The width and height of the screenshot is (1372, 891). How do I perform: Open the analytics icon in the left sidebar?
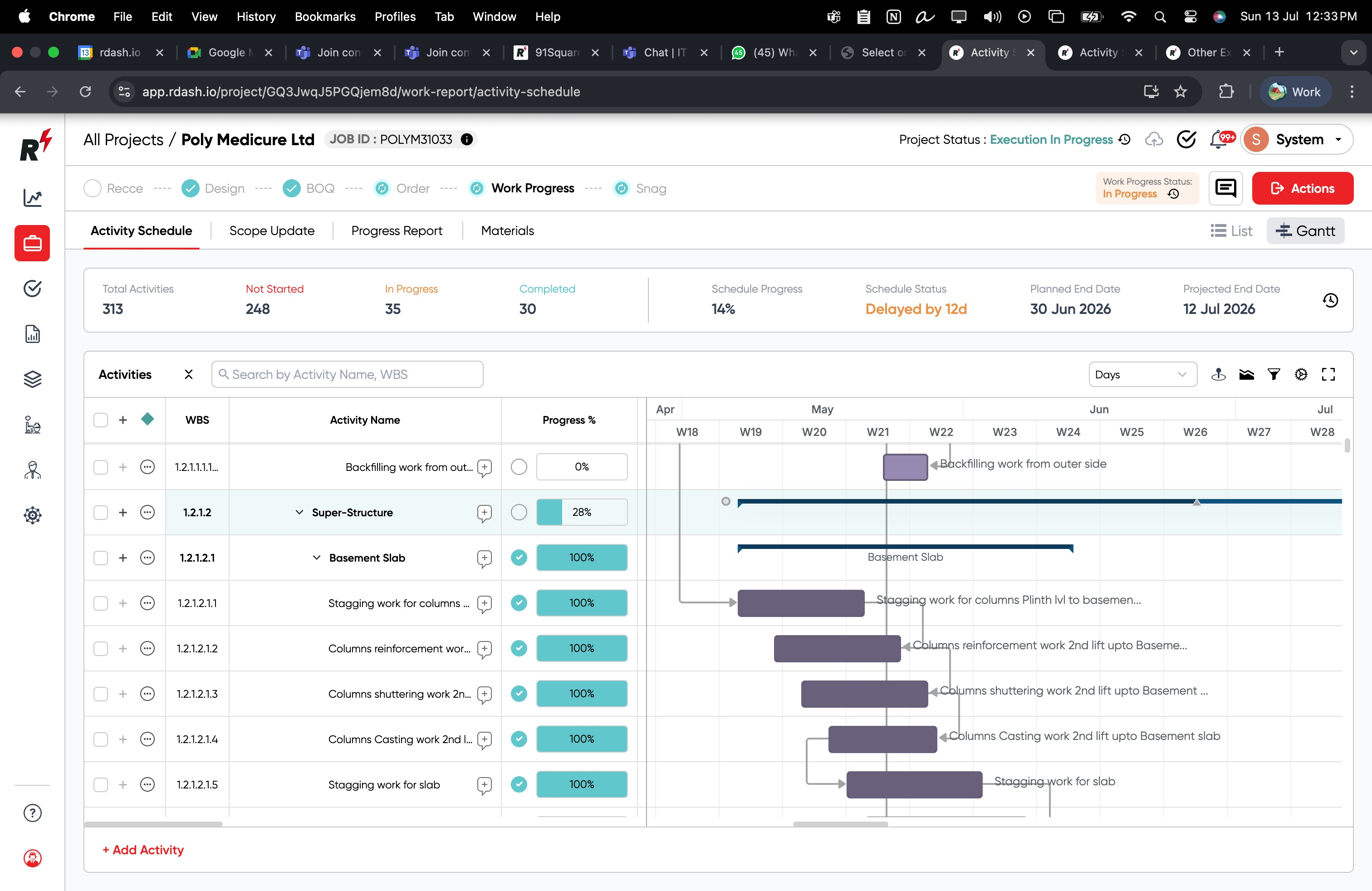pyautogui.click(x=32, y=198)
